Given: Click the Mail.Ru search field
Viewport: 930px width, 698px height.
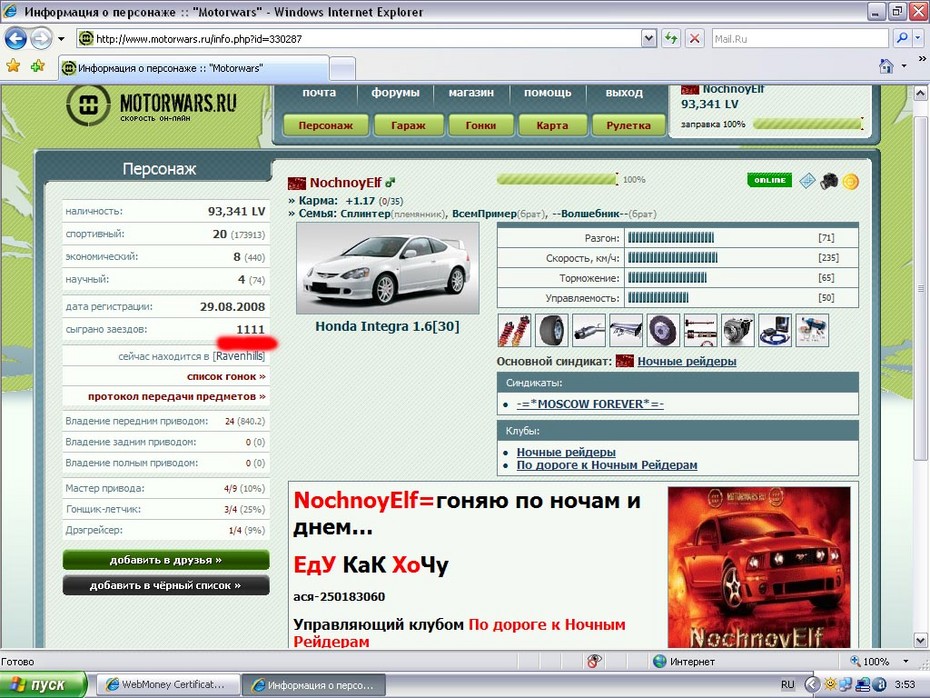Looking at the screenshot, I should pos(800,39).
